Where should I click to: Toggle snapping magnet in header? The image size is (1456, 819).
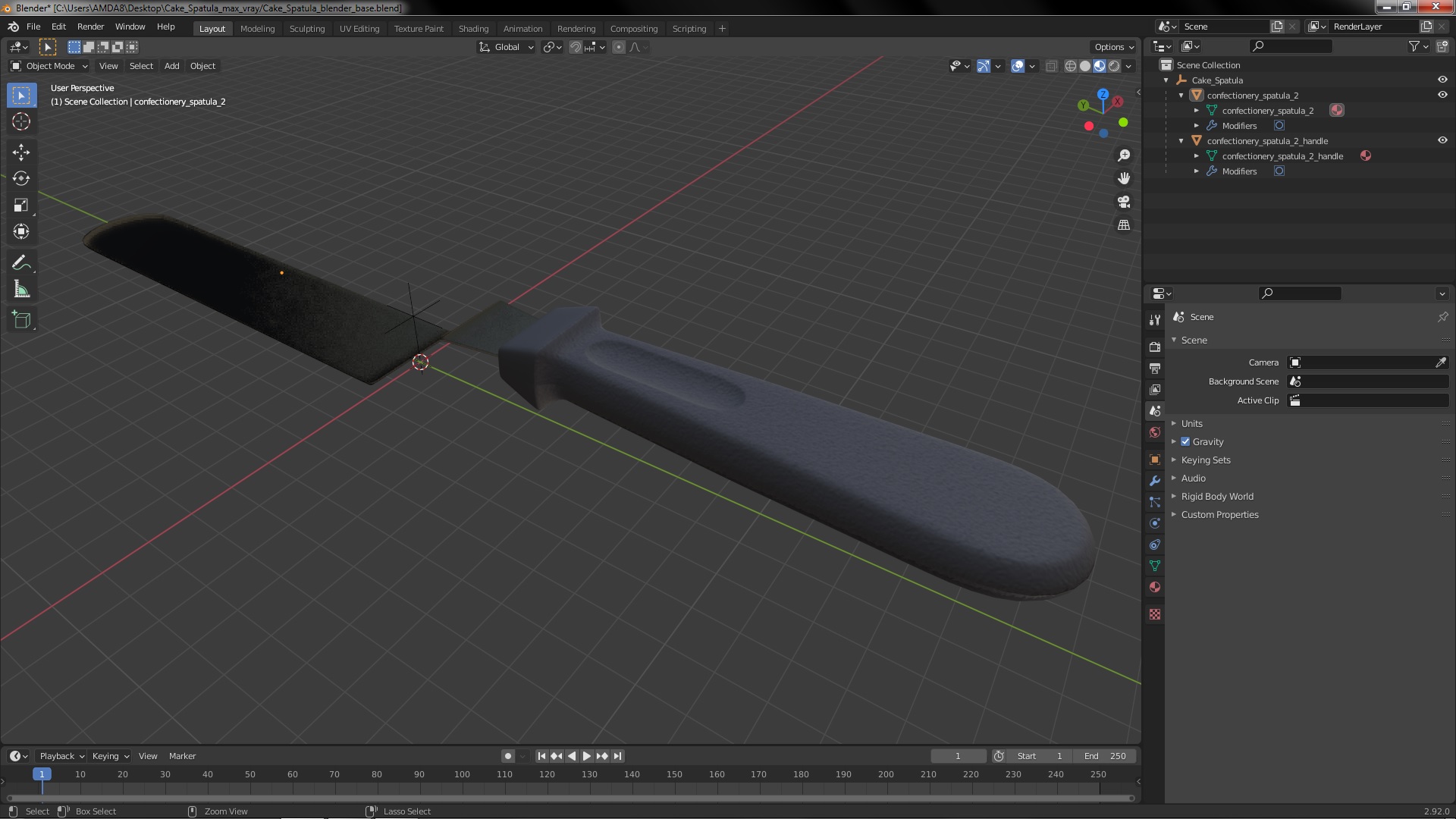576,47
